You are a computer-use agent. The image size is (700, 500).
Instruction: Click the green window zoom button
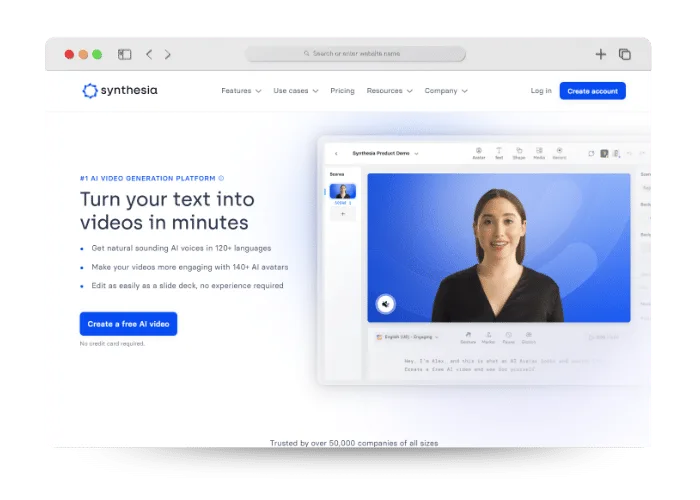pos(97,54)
